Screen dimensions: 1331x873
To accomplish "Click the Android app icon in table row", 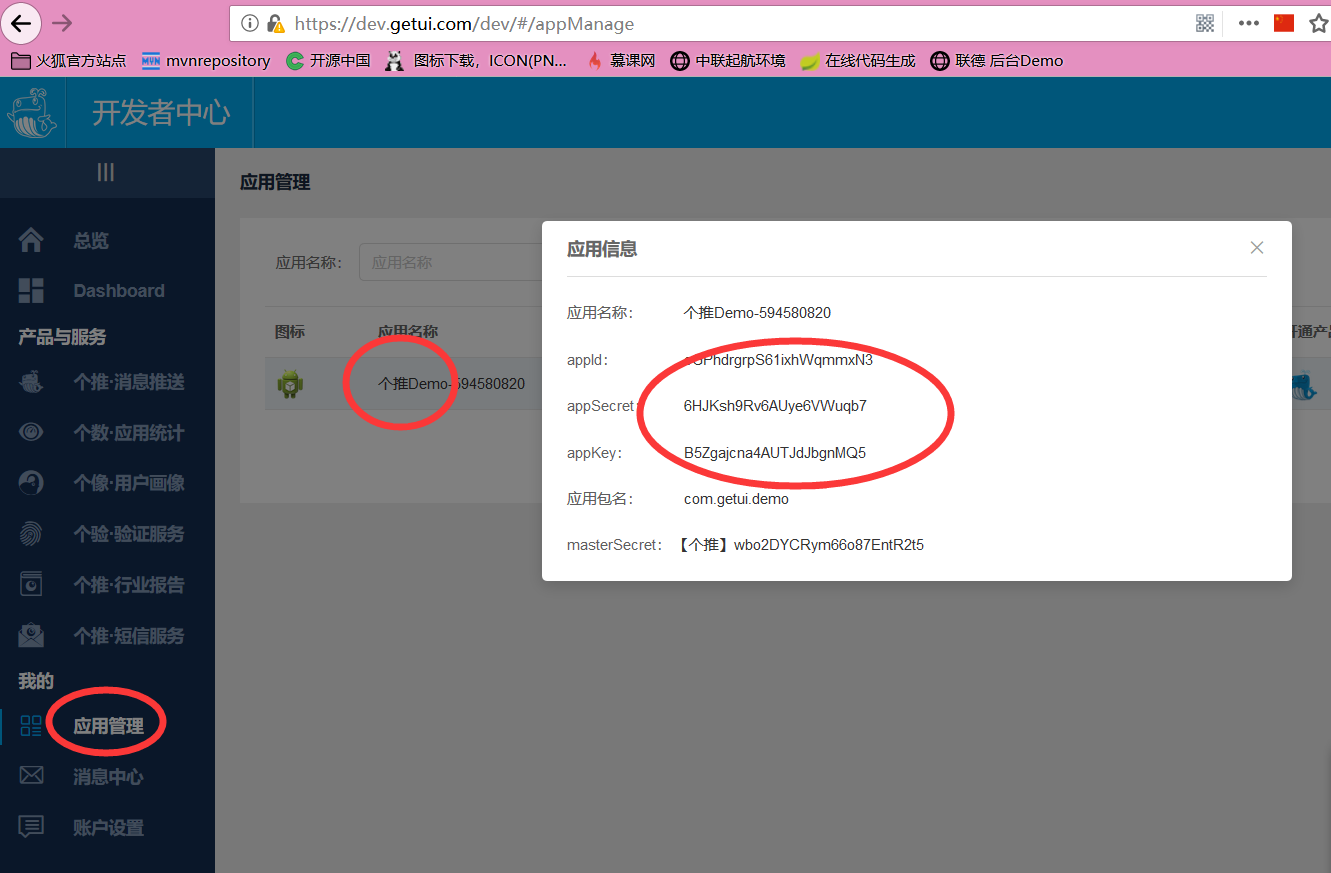I will tap(290, 383).
